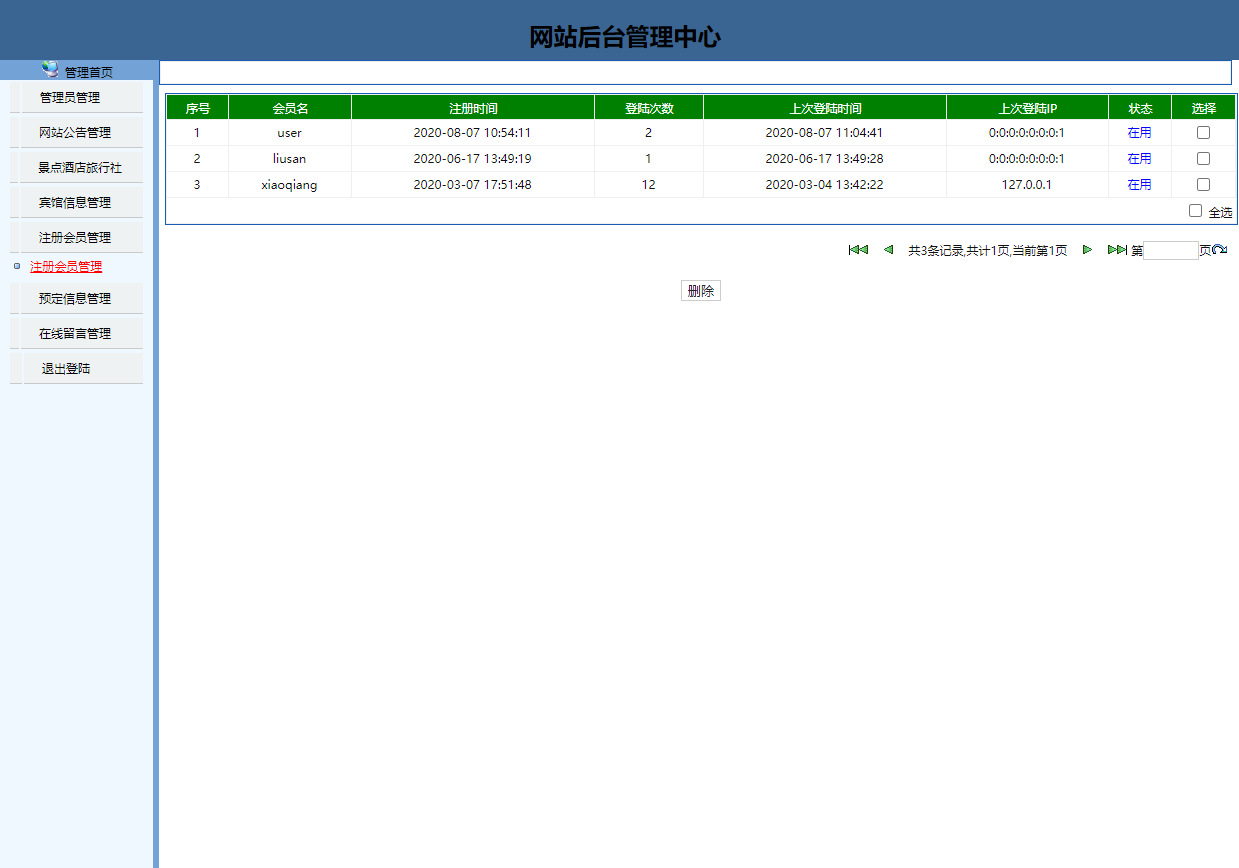The height and width of the screenshot is (868, 1239).
Task: Jump to the last page pagination icon
Action: click(1117, 250)
